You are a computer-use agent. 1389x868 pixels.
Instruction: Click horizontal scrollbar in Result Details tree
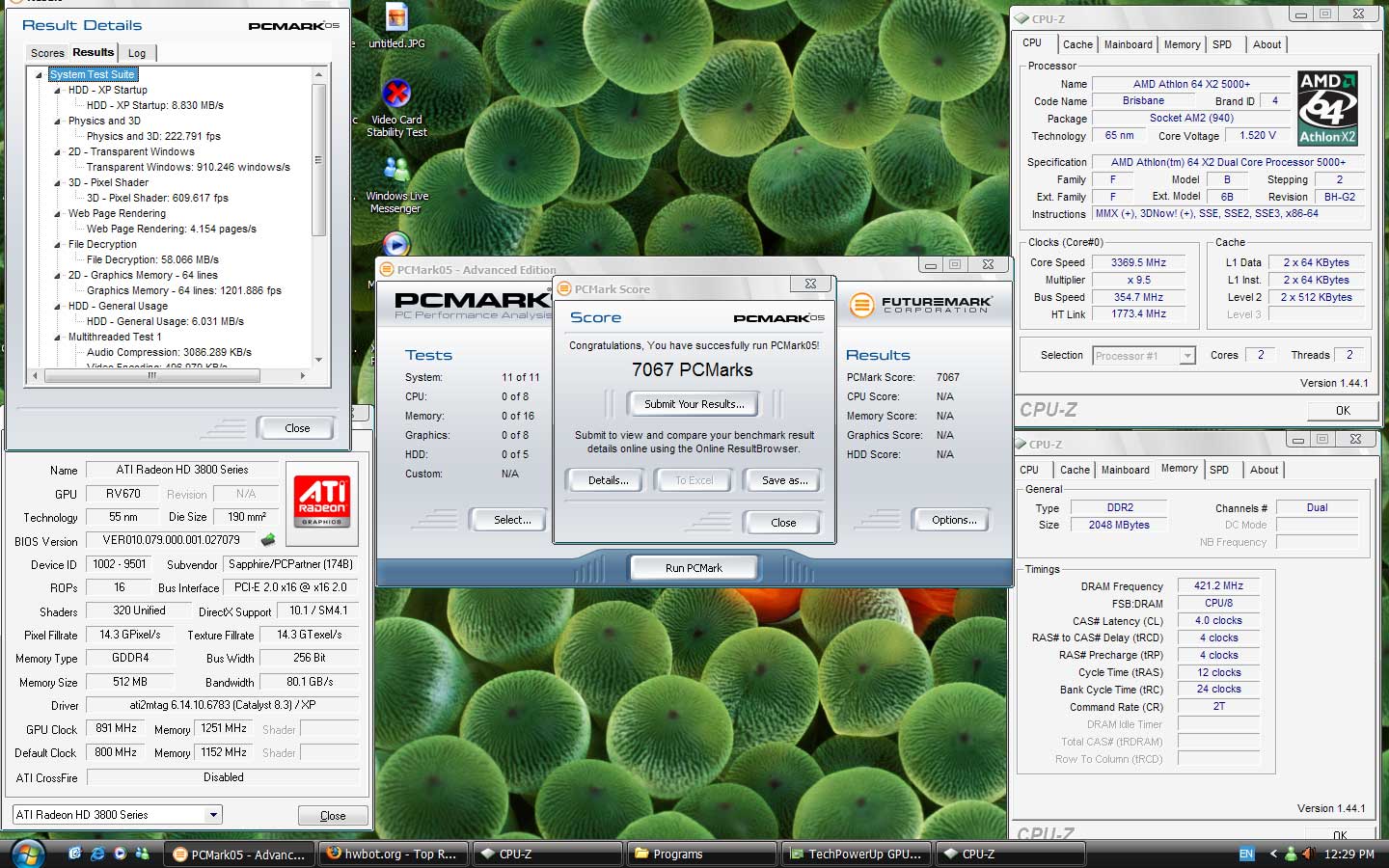click(150, 375)
